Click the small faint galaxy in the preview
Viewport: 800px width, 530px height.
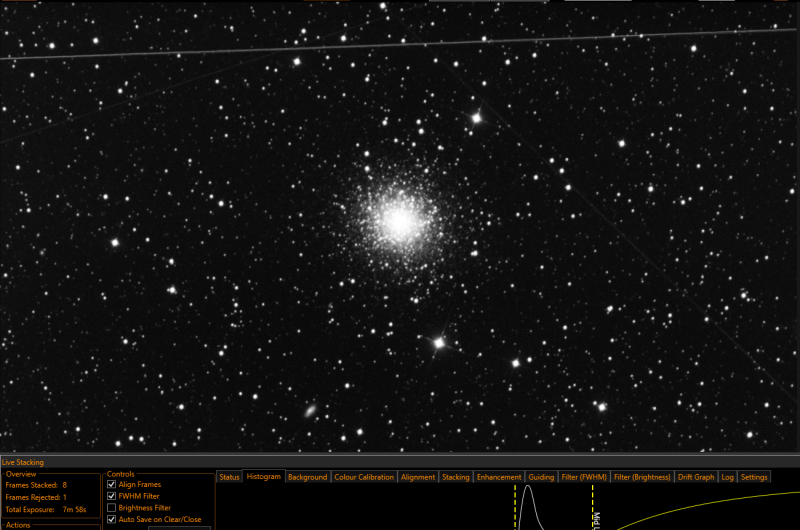coord(310,411)
